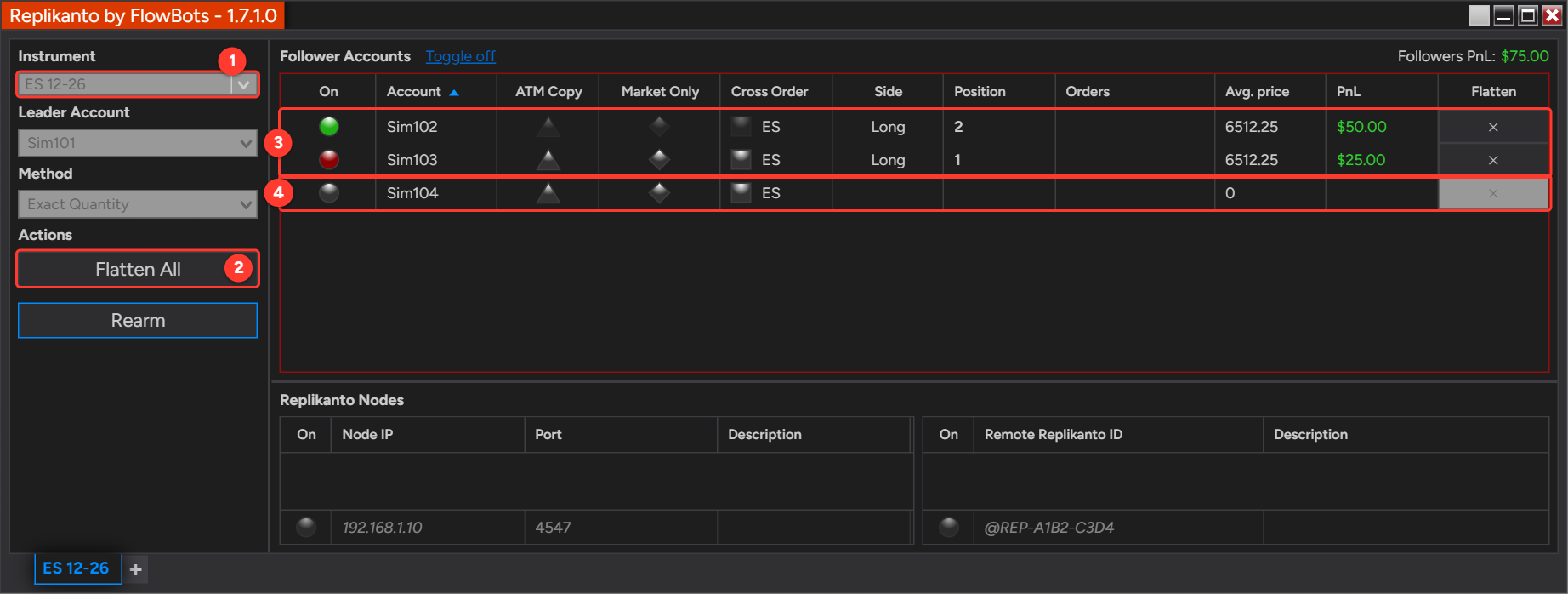Open the Instrument dropdown showing ES 12-26
1568x594 pixels.
pyautogui.click(x=138, y=84)
